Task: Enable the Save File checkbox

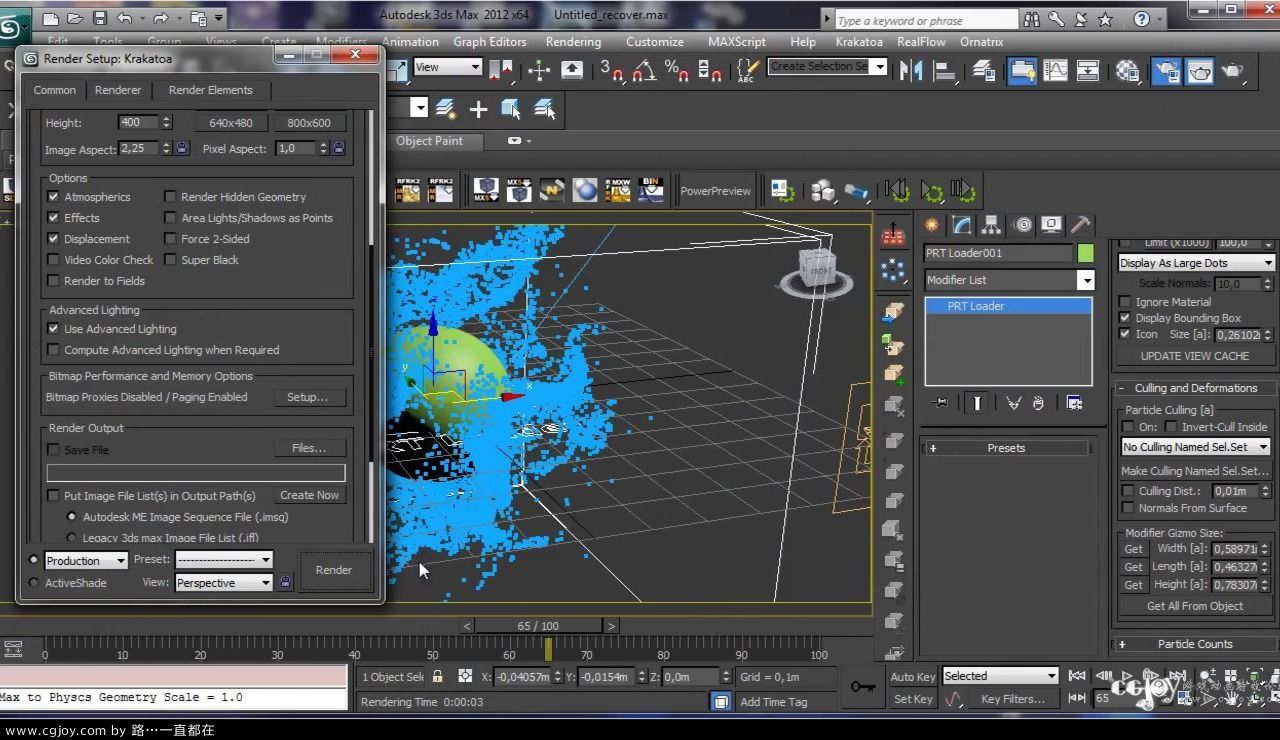Action: [x=54, y=450]
